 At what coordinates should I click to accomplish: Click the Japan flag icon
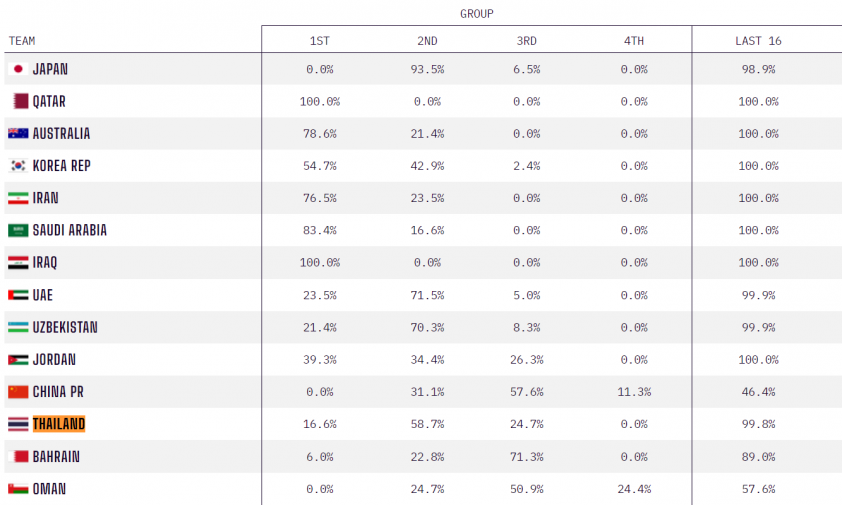click(18, 69)
